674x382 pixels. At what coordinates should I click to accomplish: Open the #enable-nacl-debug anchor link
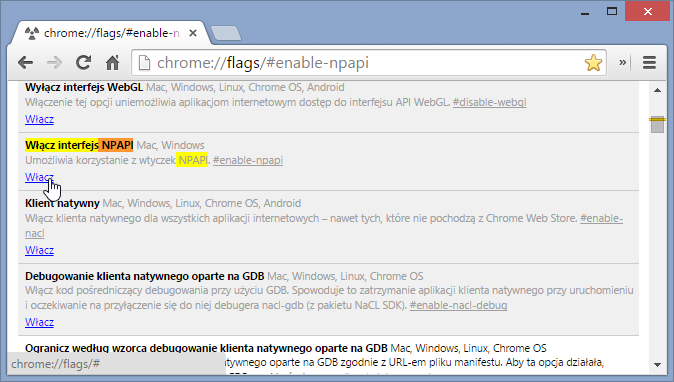(x=458, y=306)
